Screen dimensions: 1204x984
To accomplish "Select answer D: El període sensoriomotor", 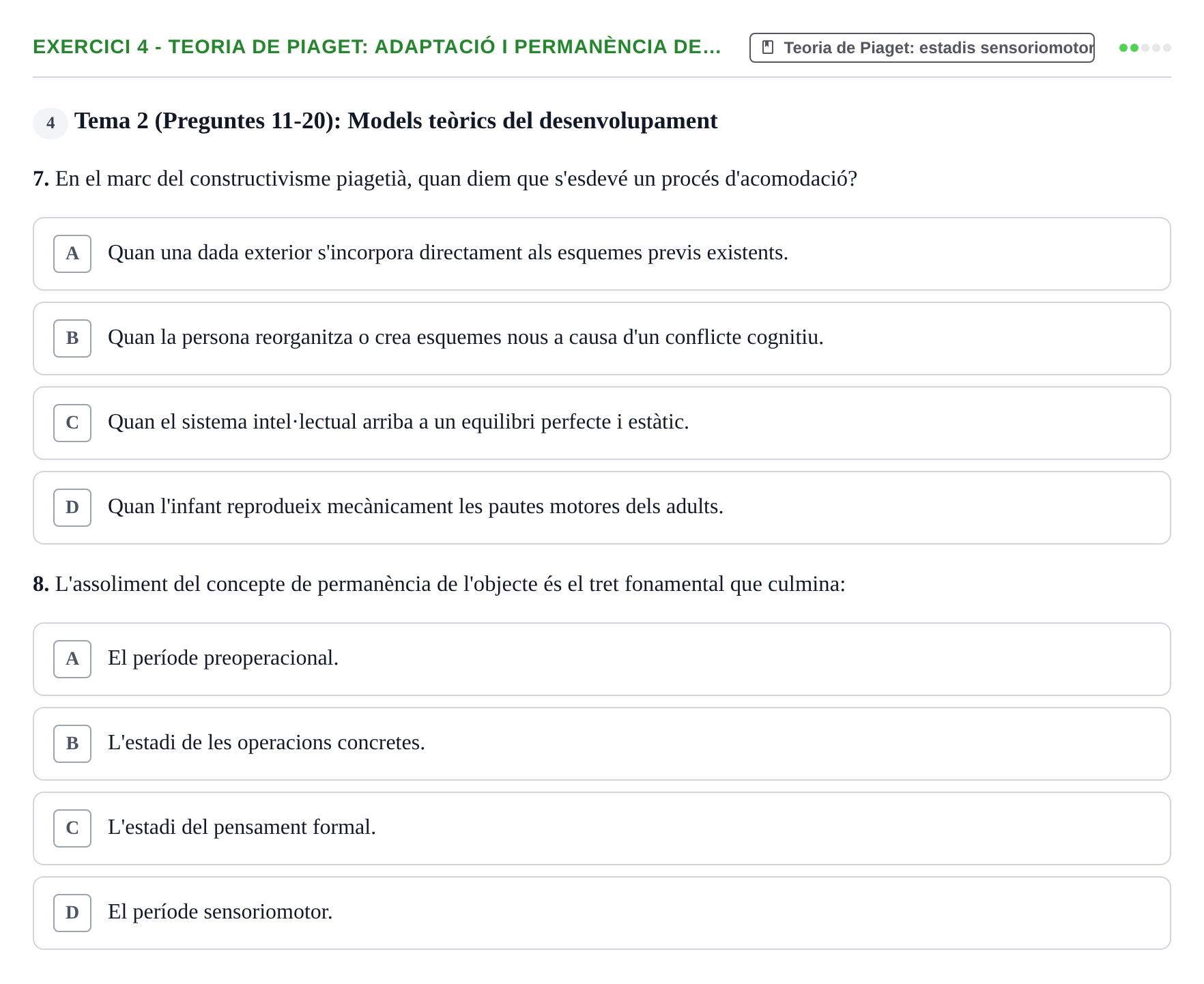I will [x=602, y=913].
